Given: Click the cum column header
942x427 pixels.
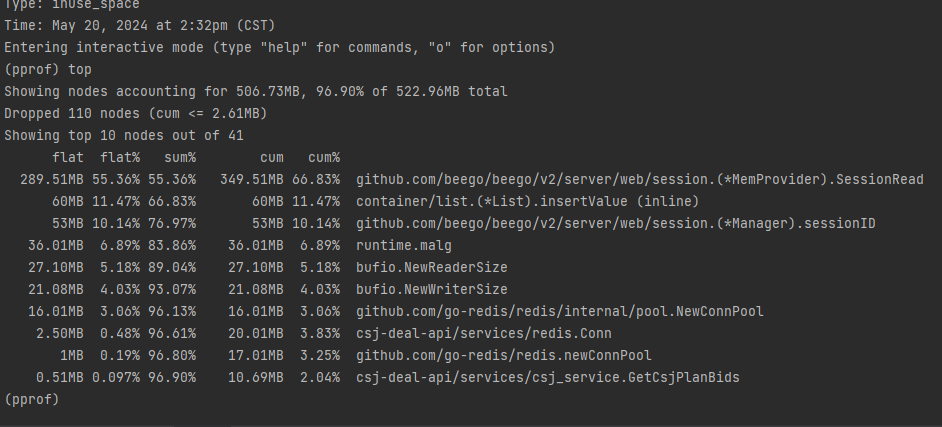Looking at the screenshot, I should click(x=272, y=157).
